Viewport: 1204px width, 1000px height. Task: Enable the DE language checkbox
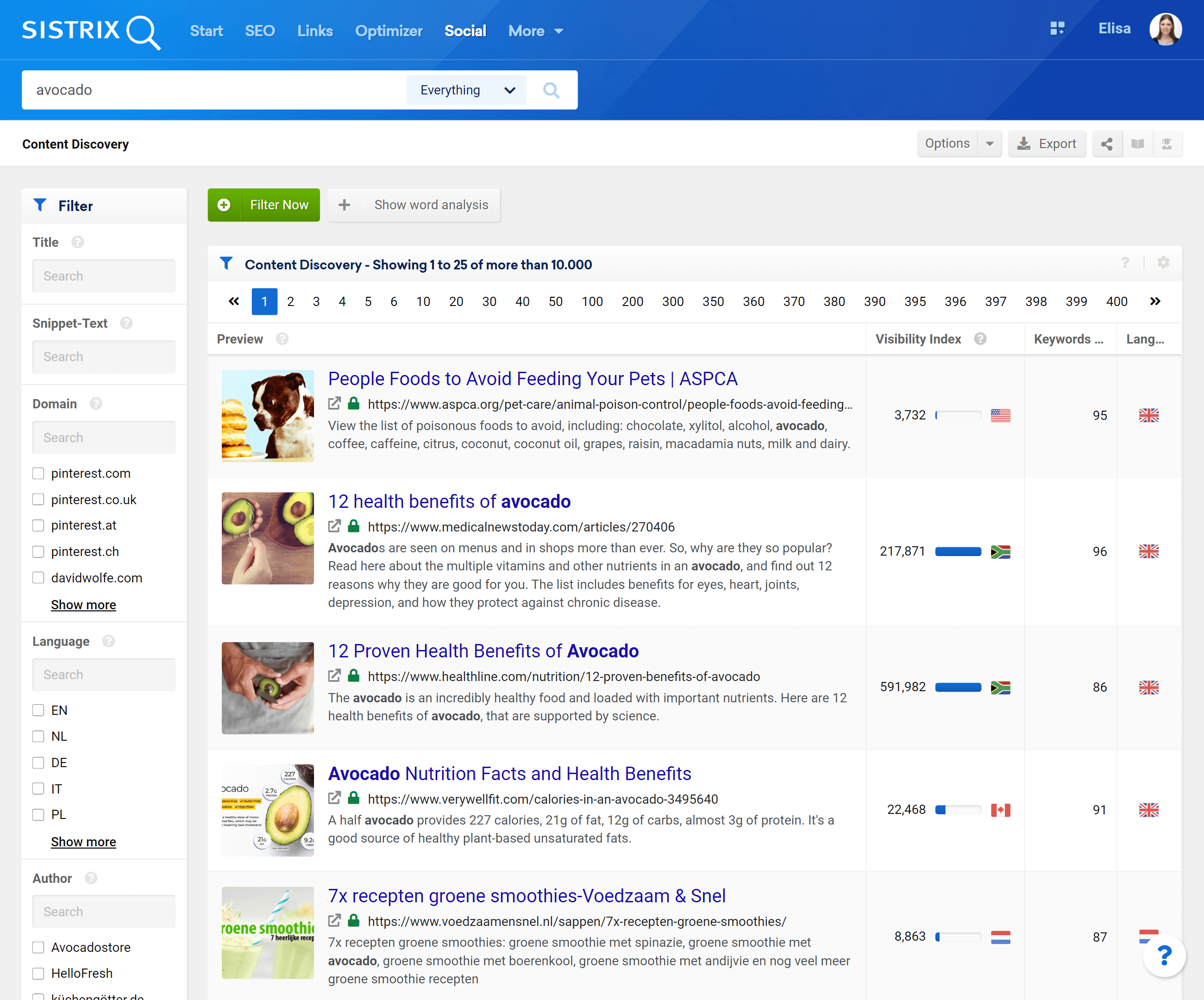(38, 763)
